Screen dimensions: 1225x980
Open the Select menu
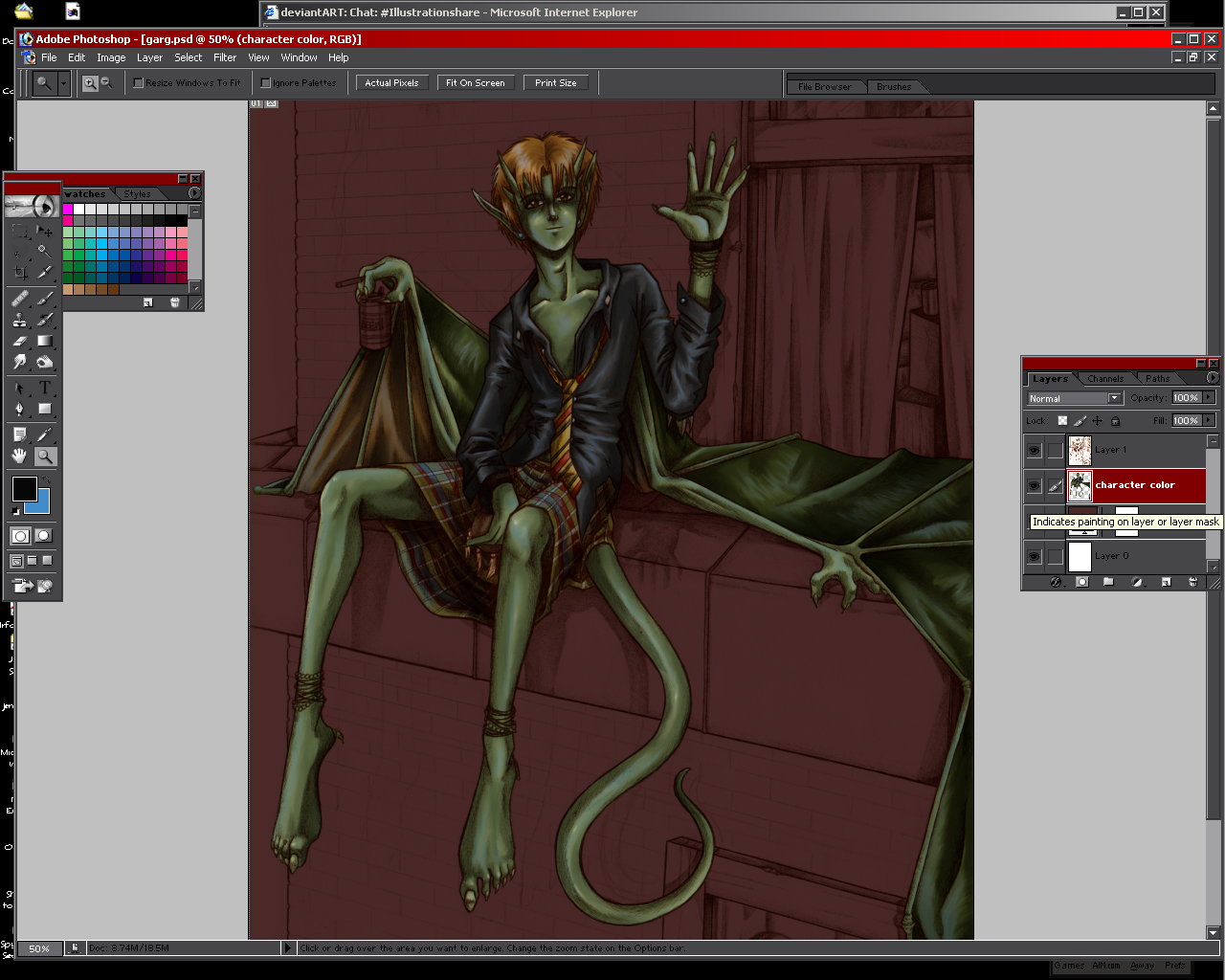point(189,57)
